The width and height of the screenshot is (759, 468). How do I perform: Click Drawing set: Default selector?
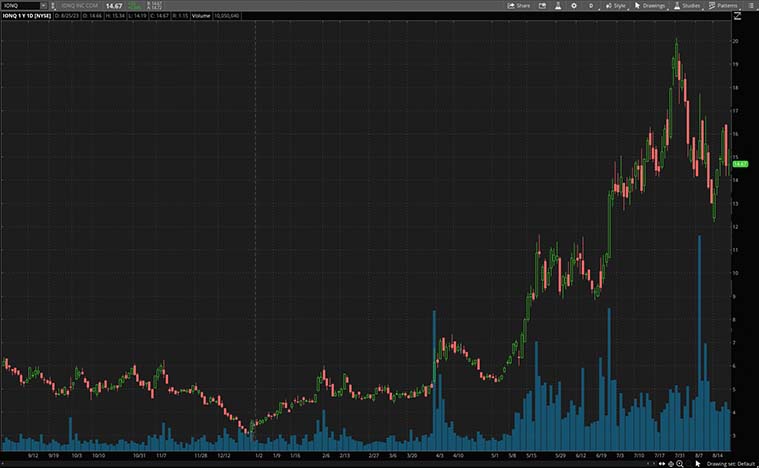point(730,464)
